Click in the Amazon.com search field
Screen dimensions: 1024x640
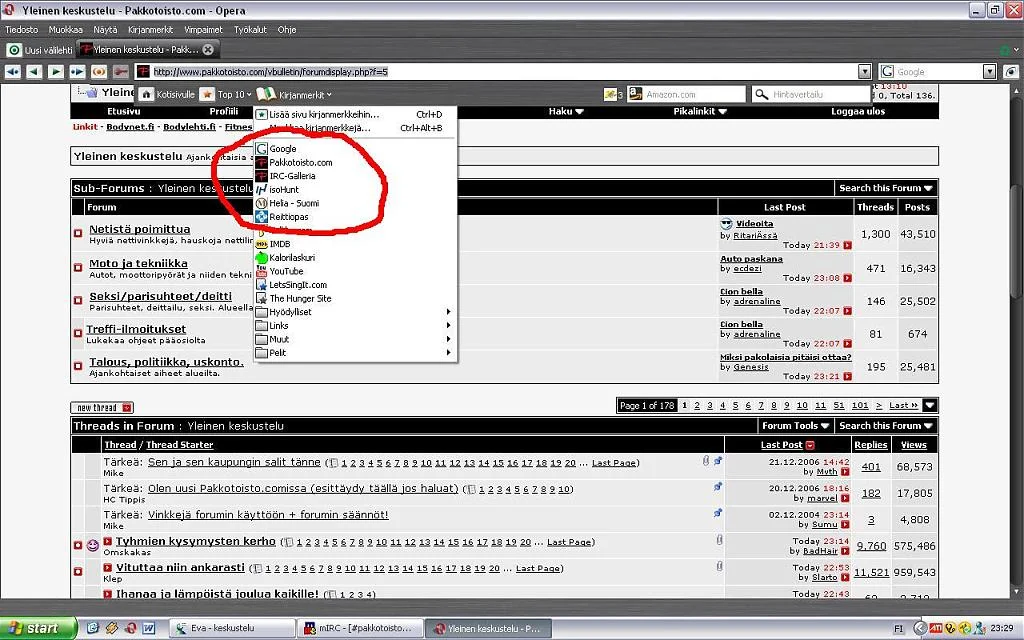point(694,94)
